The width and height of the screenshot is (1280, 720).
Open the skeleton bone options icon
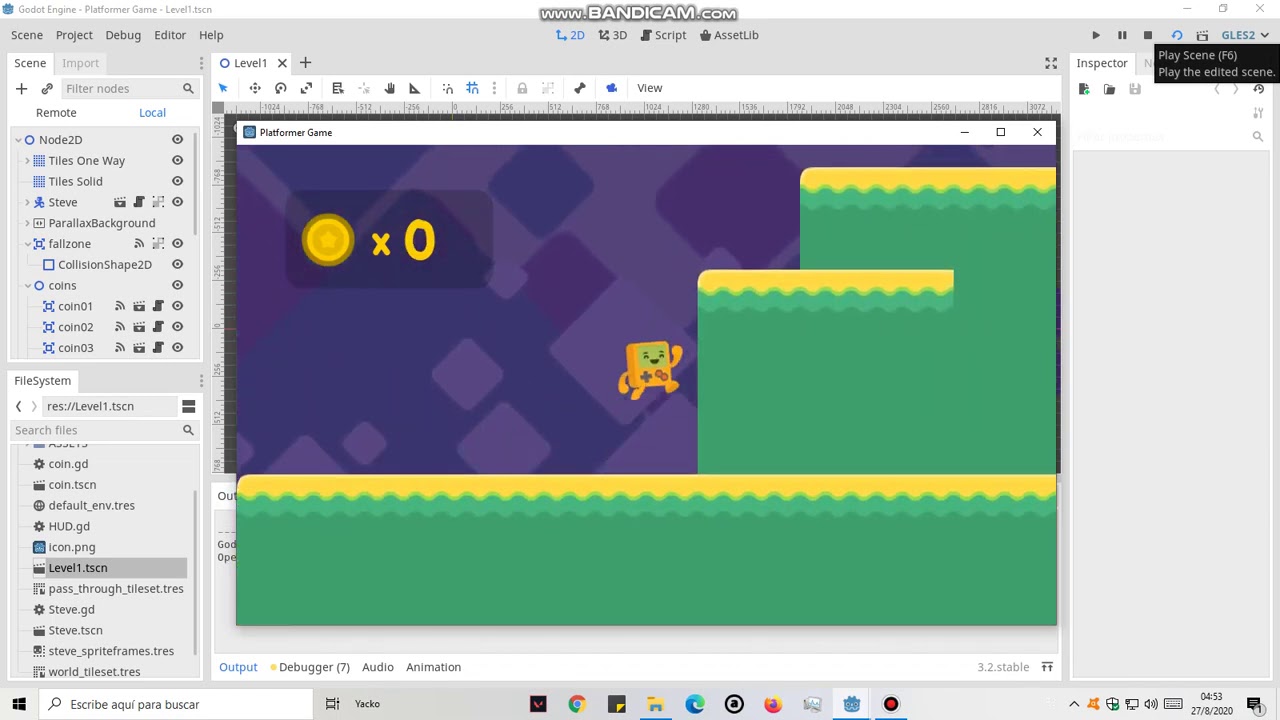[580, 88]
